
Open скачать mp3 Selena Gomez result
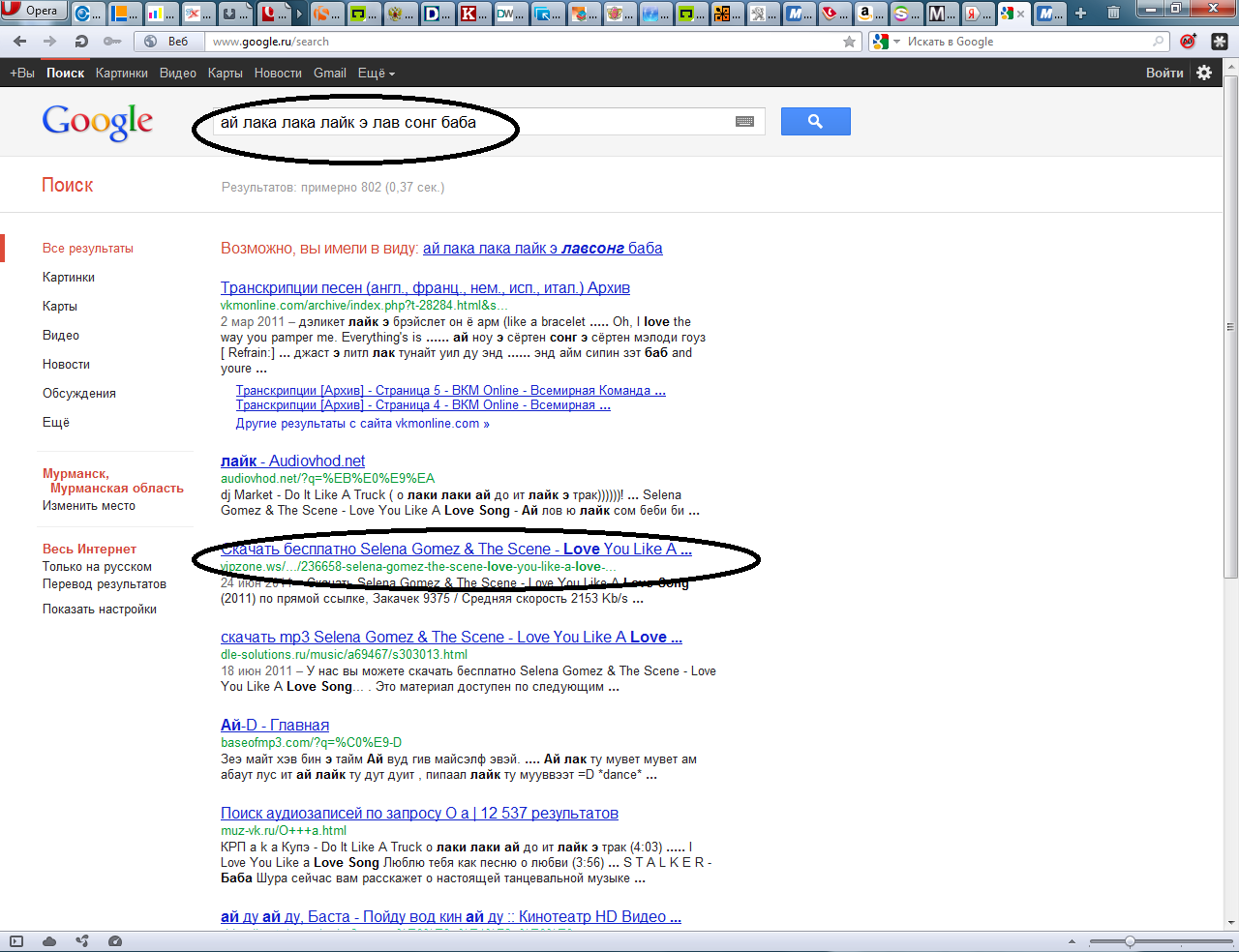pyautogui.click(x=451, y=638)
